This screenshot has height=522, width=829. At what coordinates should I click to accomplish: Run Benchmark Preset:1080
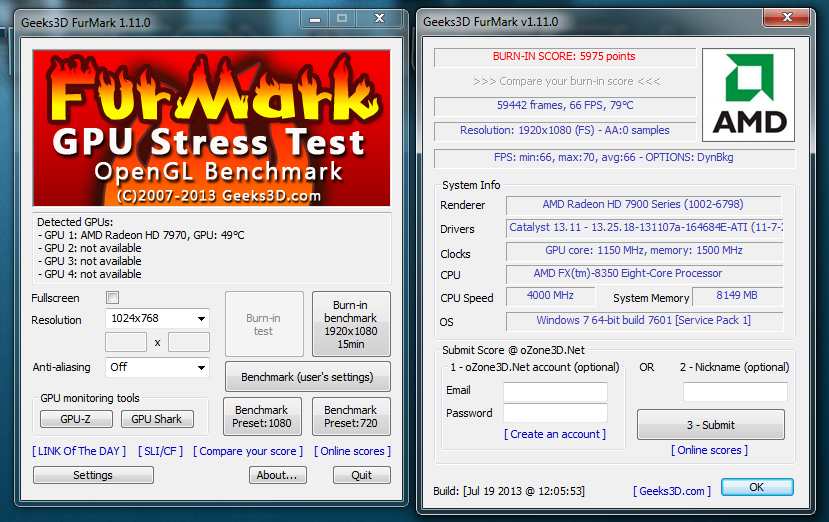point(262,417)
